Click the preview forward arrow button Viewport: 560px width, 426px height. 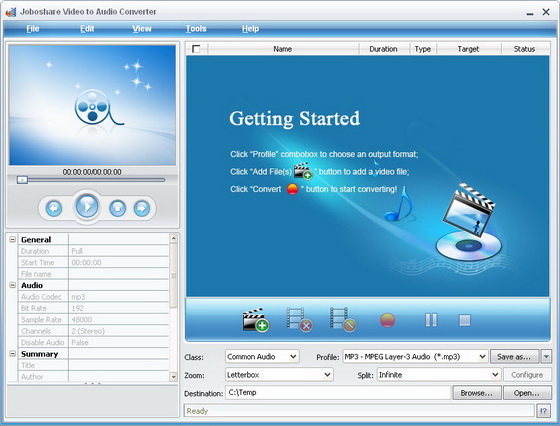pos(142,208)
